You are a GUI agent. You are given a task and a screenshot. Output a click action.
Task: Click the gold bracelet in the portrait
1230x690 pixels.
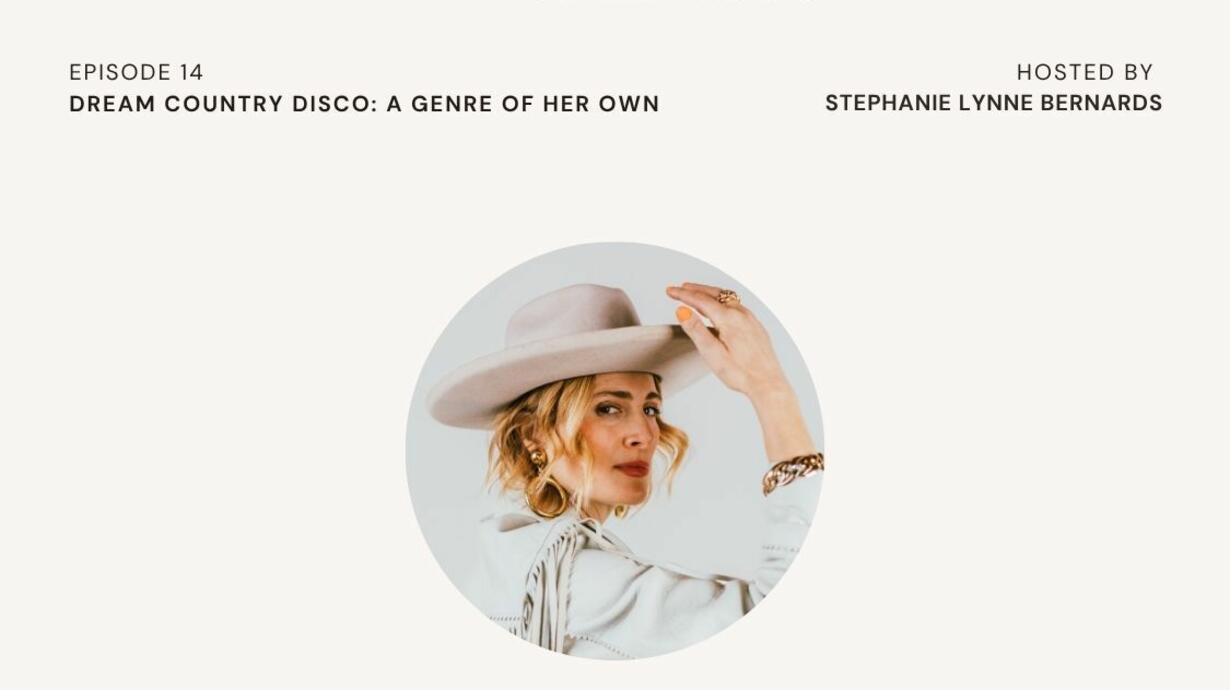point(792,472)
